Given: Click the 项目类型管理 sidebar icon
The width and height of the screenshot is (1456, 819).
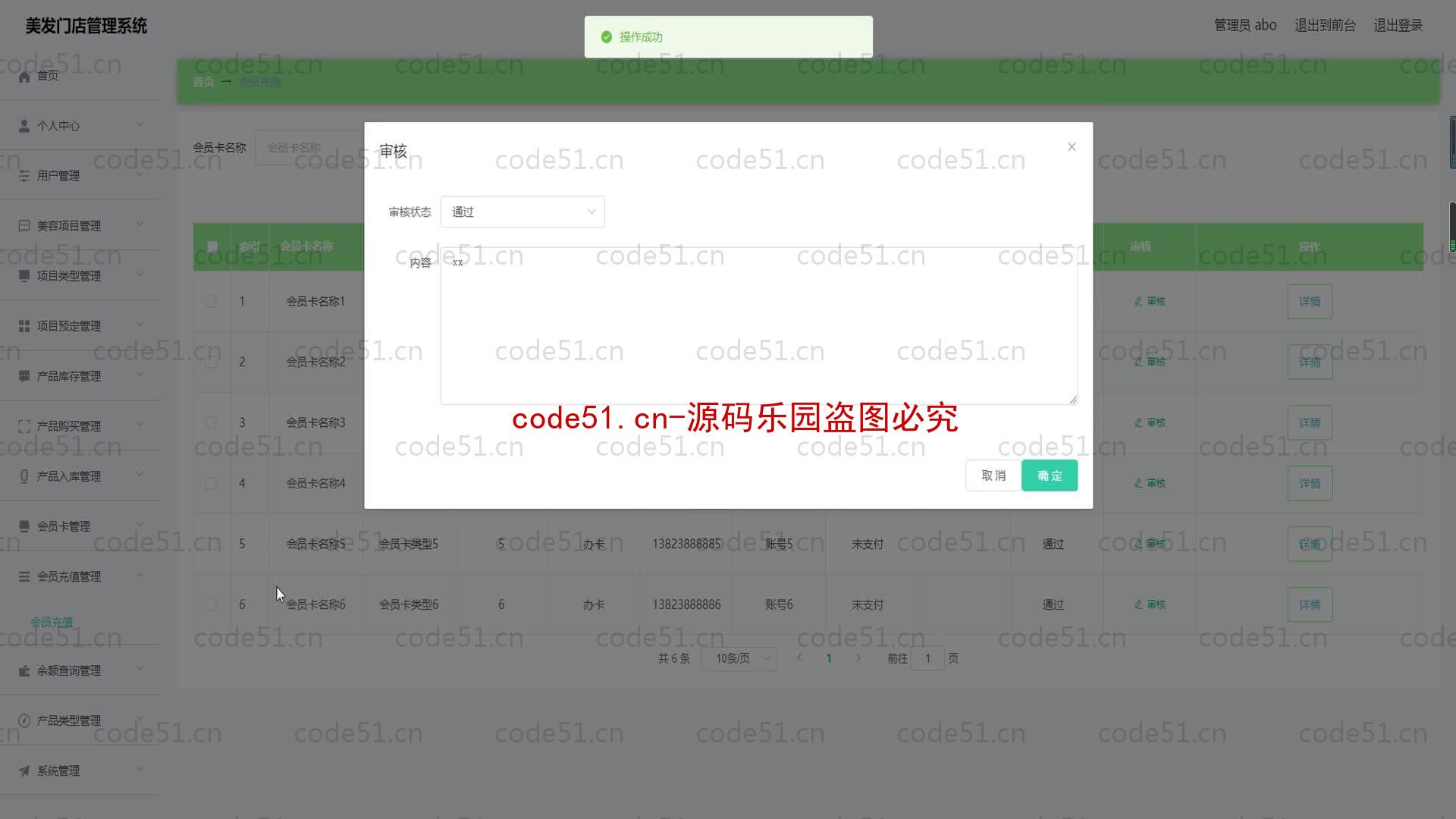Looking at the screenshot, I should click(24, 276).
